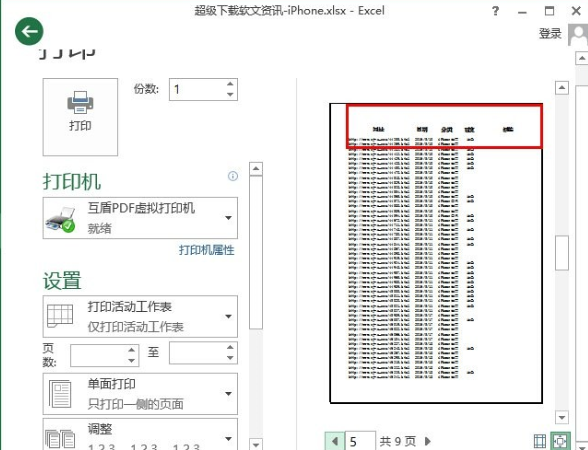Screen dimensions: 588x450
Task: Click the Help question mark icon
Action: tap(495, 11)
